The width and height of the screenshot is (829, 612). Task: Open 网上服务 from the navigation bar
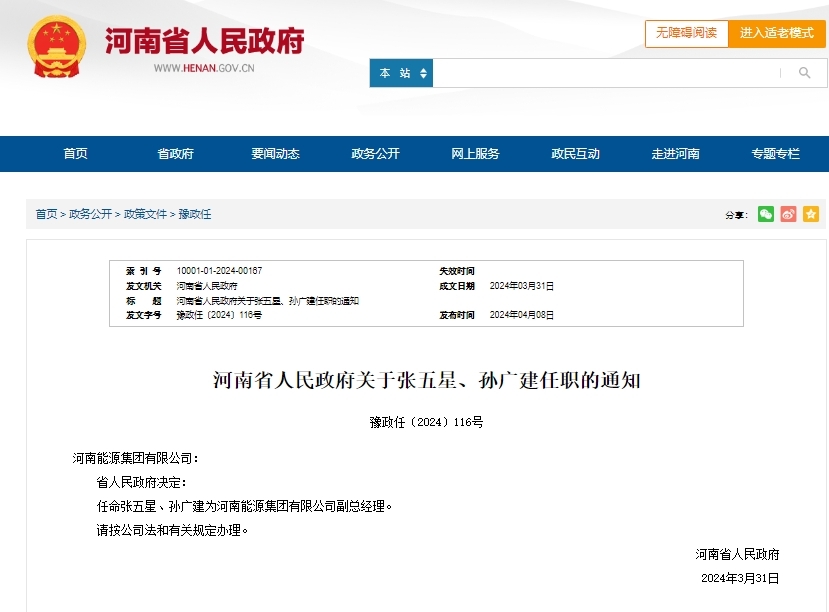(x=475, y=154)
